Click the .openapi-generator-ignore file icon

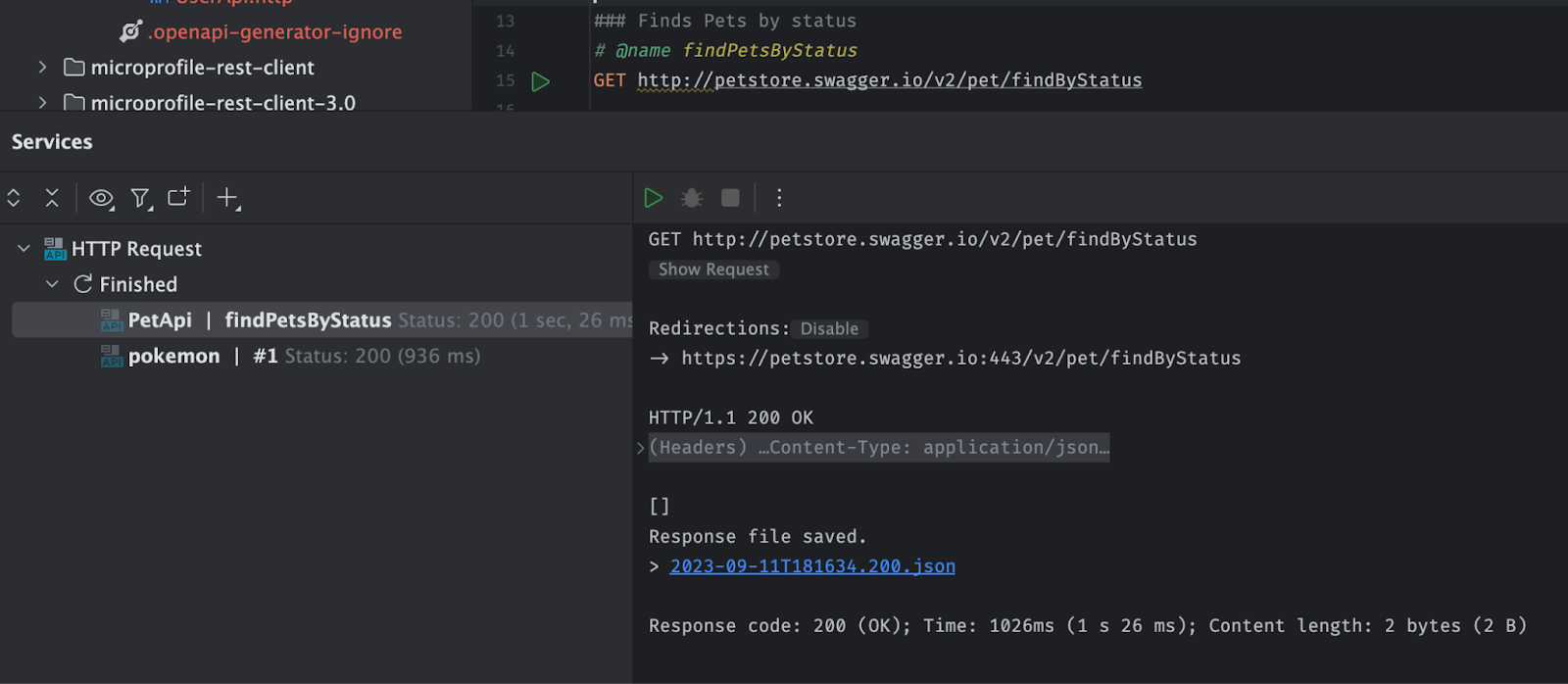130,32
